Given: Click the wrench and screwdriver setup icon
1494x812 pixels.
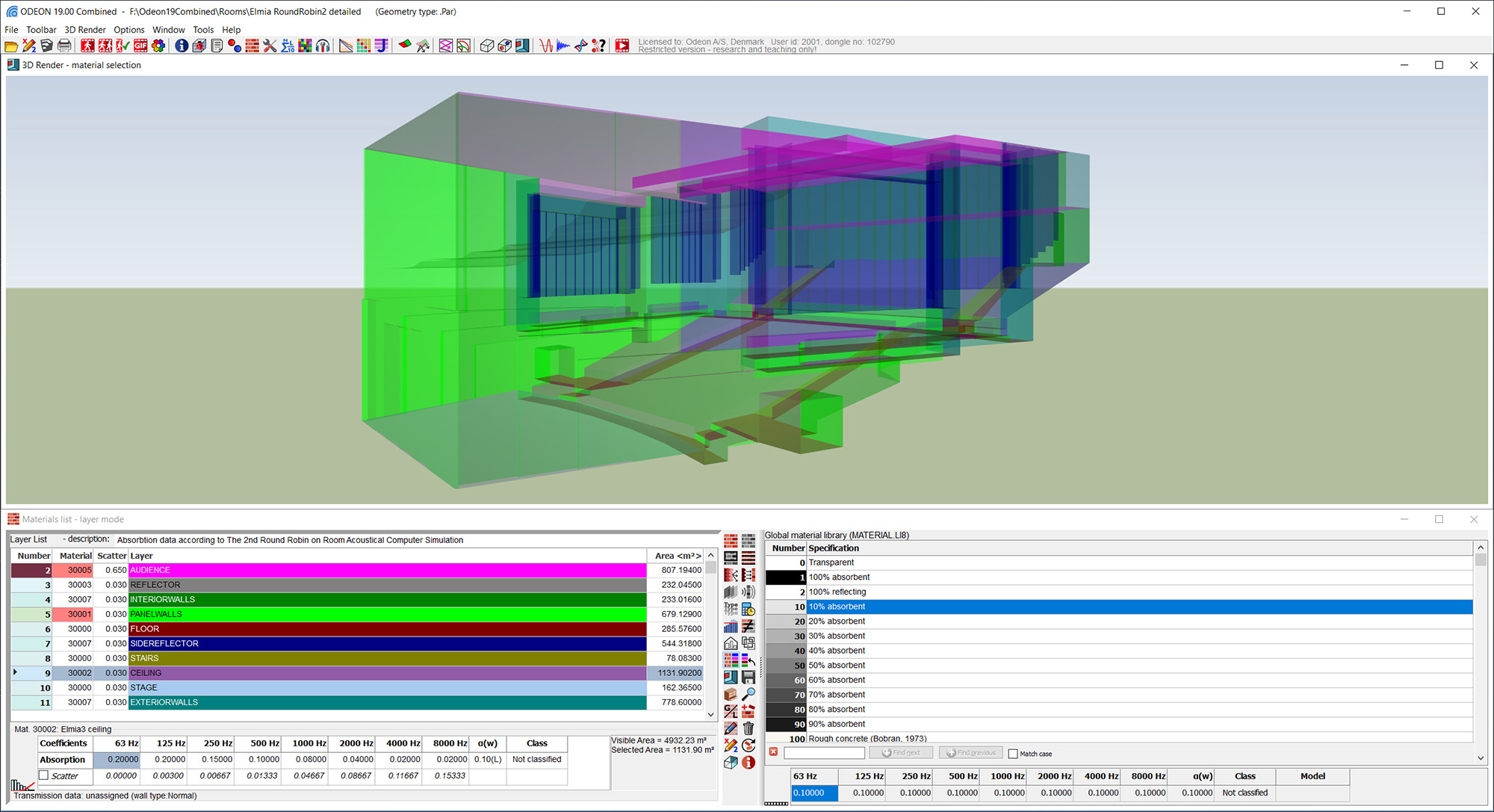Looking at the screenshot, I should 270,46.
